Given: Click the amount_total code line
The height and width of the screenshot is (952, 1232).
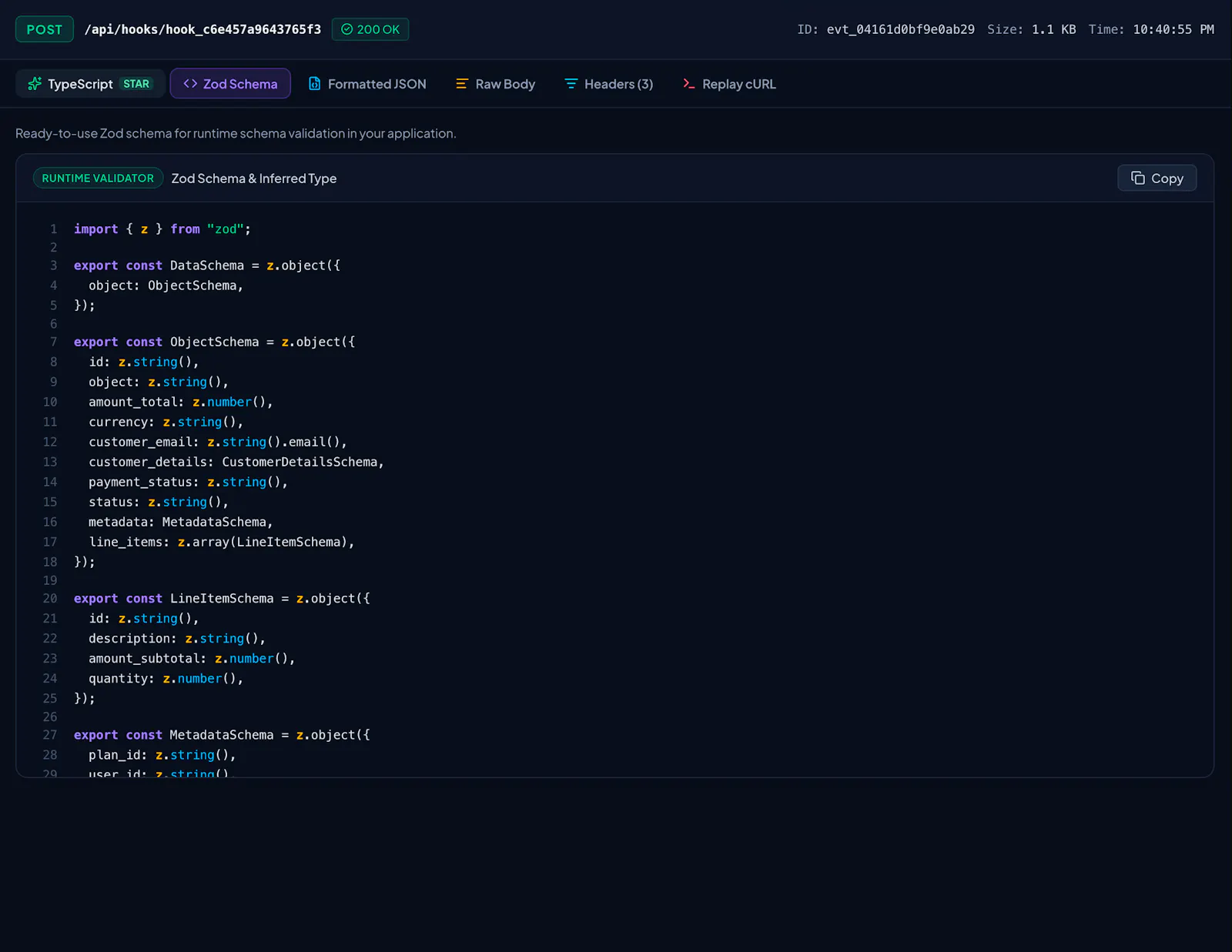Looking at the screenshot, I should [181, 402].
